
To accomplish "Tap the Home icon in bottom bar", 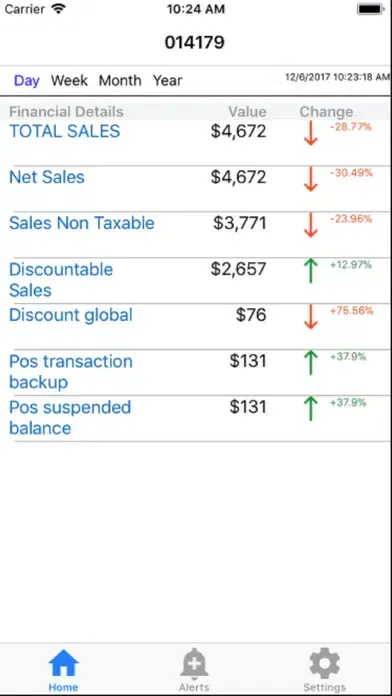I will [x=63, y=663].
